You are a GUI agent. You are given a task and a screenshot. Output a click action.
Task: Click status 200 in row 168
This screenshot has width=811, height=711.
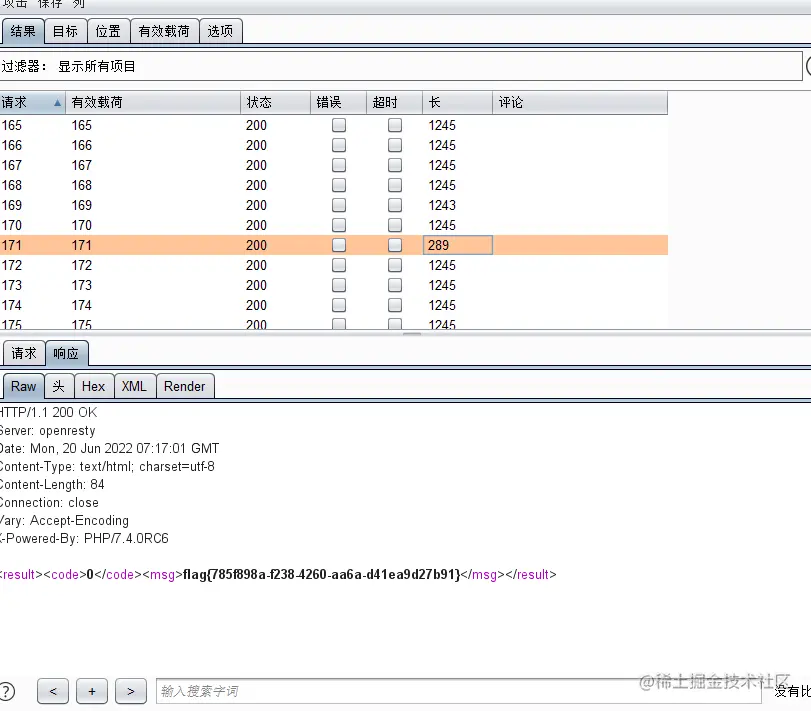point(256,185)
